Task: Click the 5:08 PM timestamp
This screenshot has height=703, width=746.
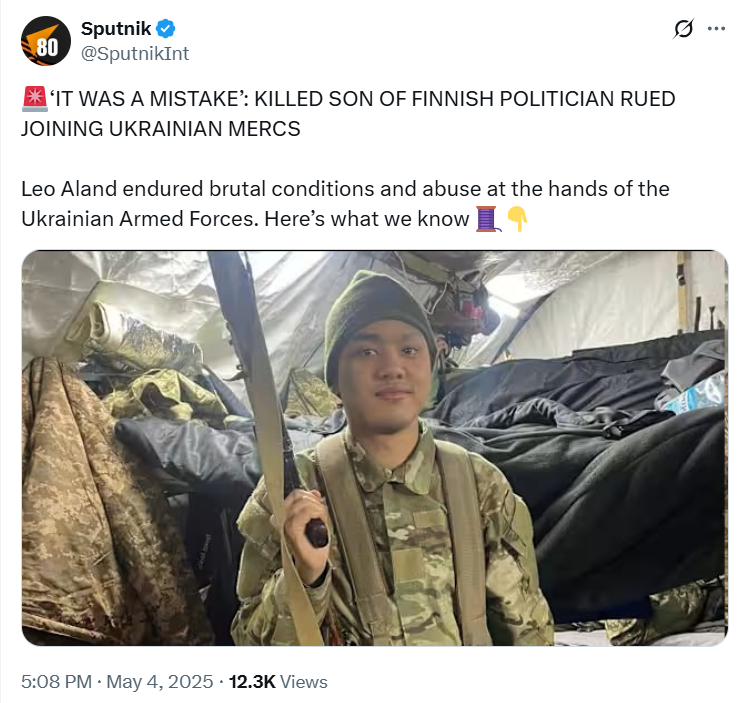Action: point(56,682)
